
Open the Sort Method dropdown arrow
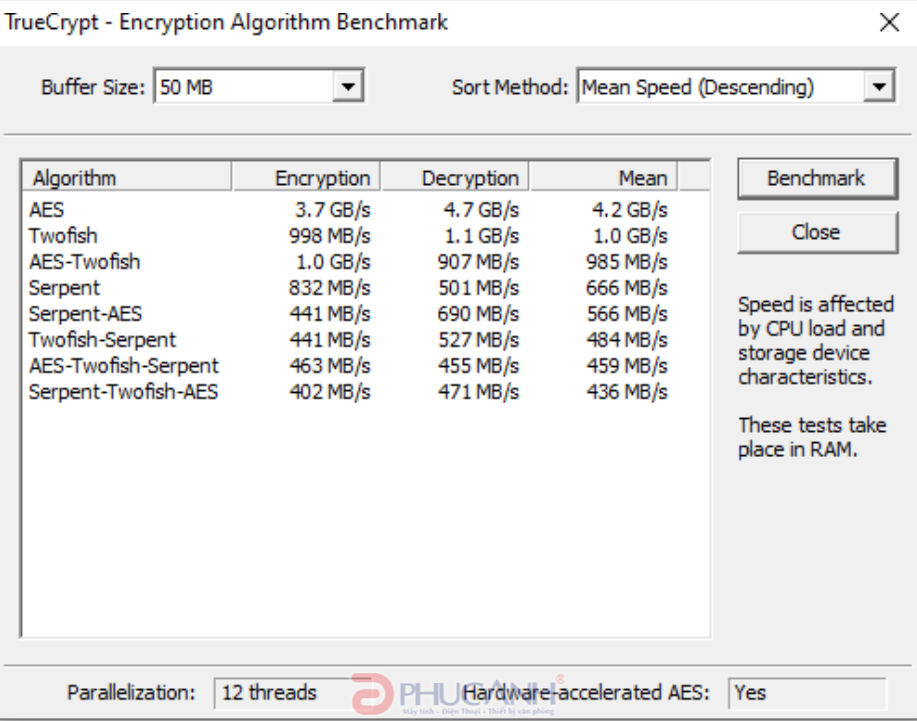879,87
